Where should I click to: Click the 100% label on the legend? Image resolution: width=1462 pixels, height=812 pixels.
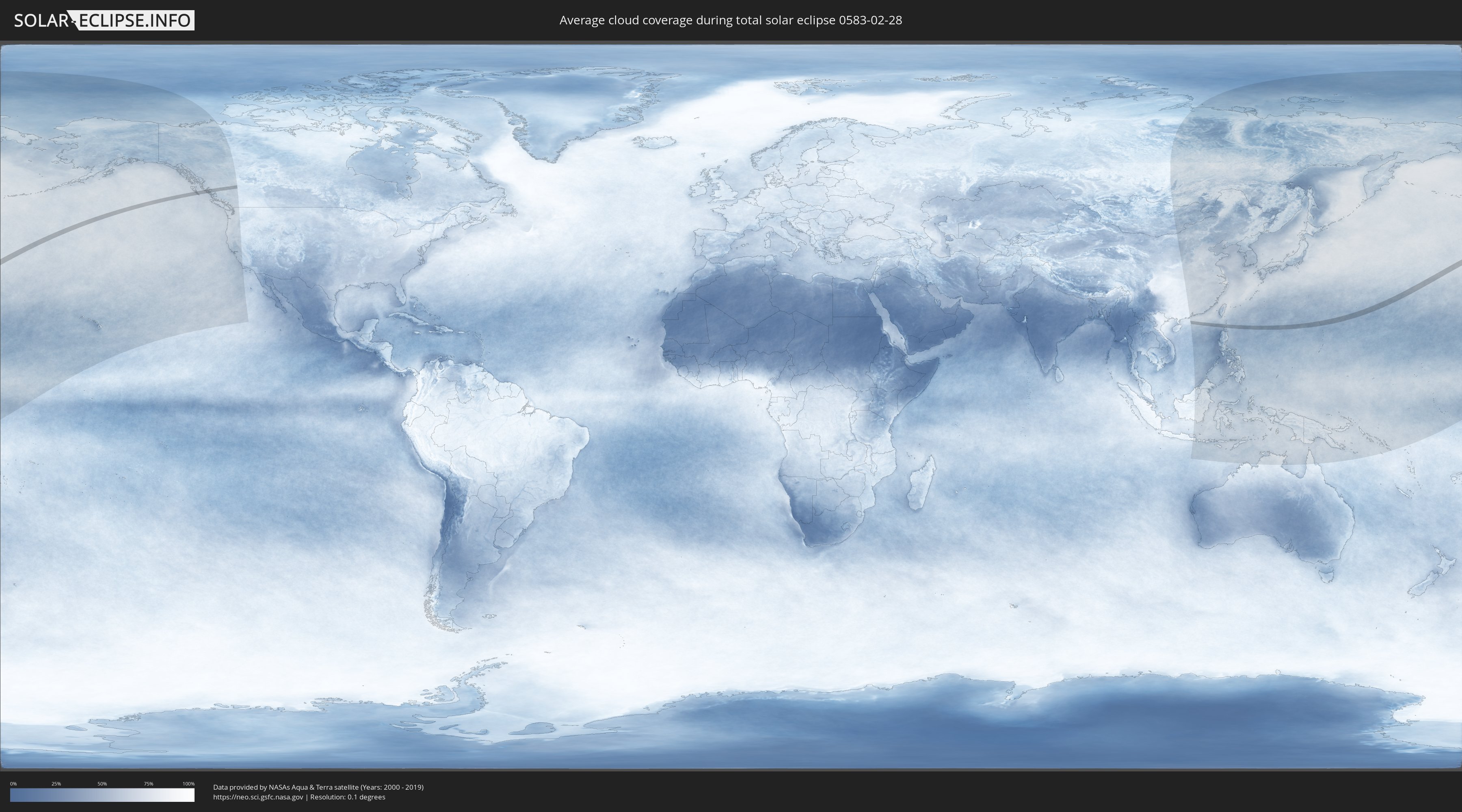click(x=188, y=784)
